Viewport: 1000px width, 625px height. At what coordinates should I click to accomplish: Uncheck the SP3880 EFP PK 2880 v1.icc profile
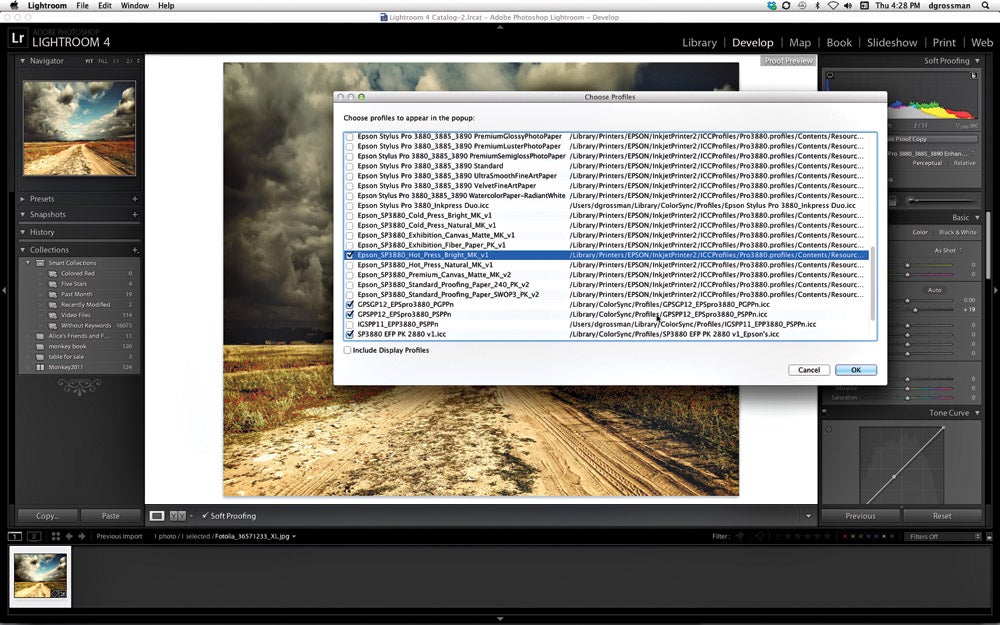click(349, 334)
